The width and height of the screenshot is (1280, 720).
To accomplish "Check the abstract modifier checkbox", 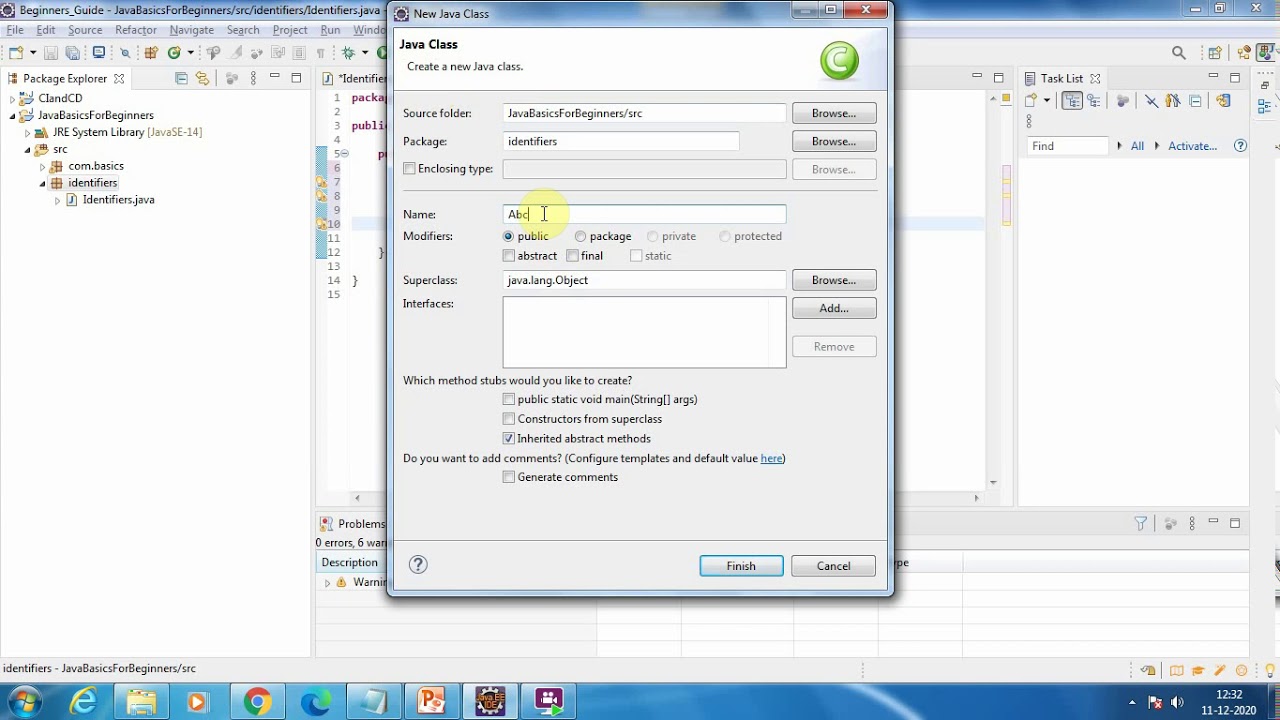I will tap(509, 256).
